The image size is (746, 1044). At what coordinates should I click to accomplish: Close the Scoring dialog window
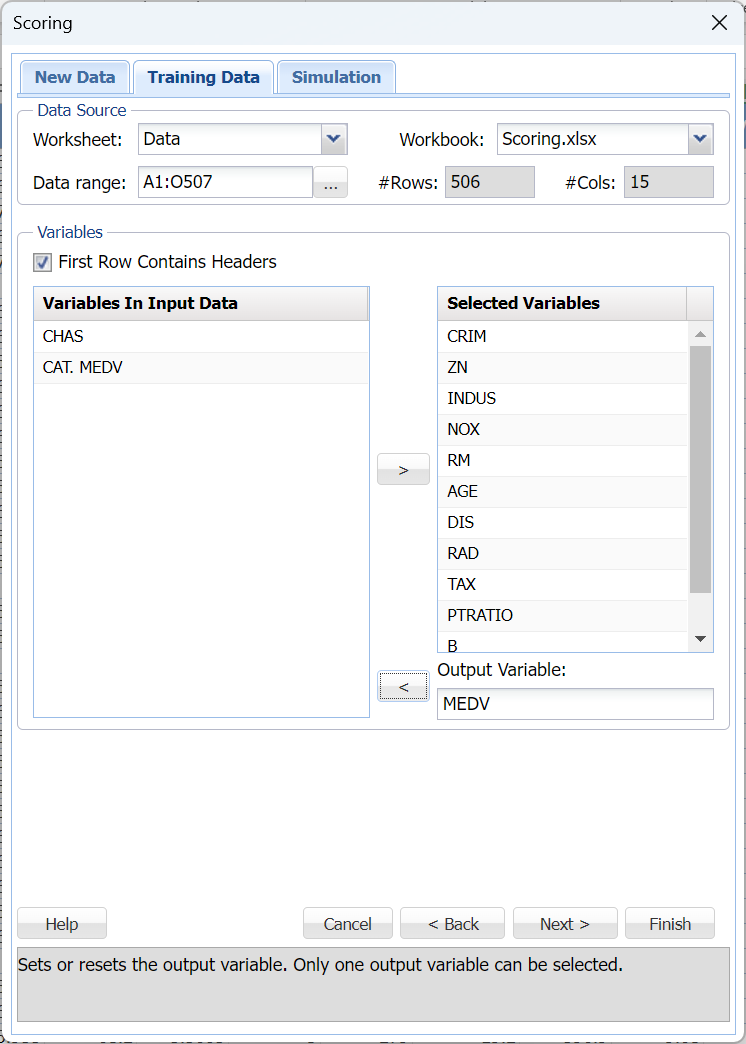(x=719, y=23)
